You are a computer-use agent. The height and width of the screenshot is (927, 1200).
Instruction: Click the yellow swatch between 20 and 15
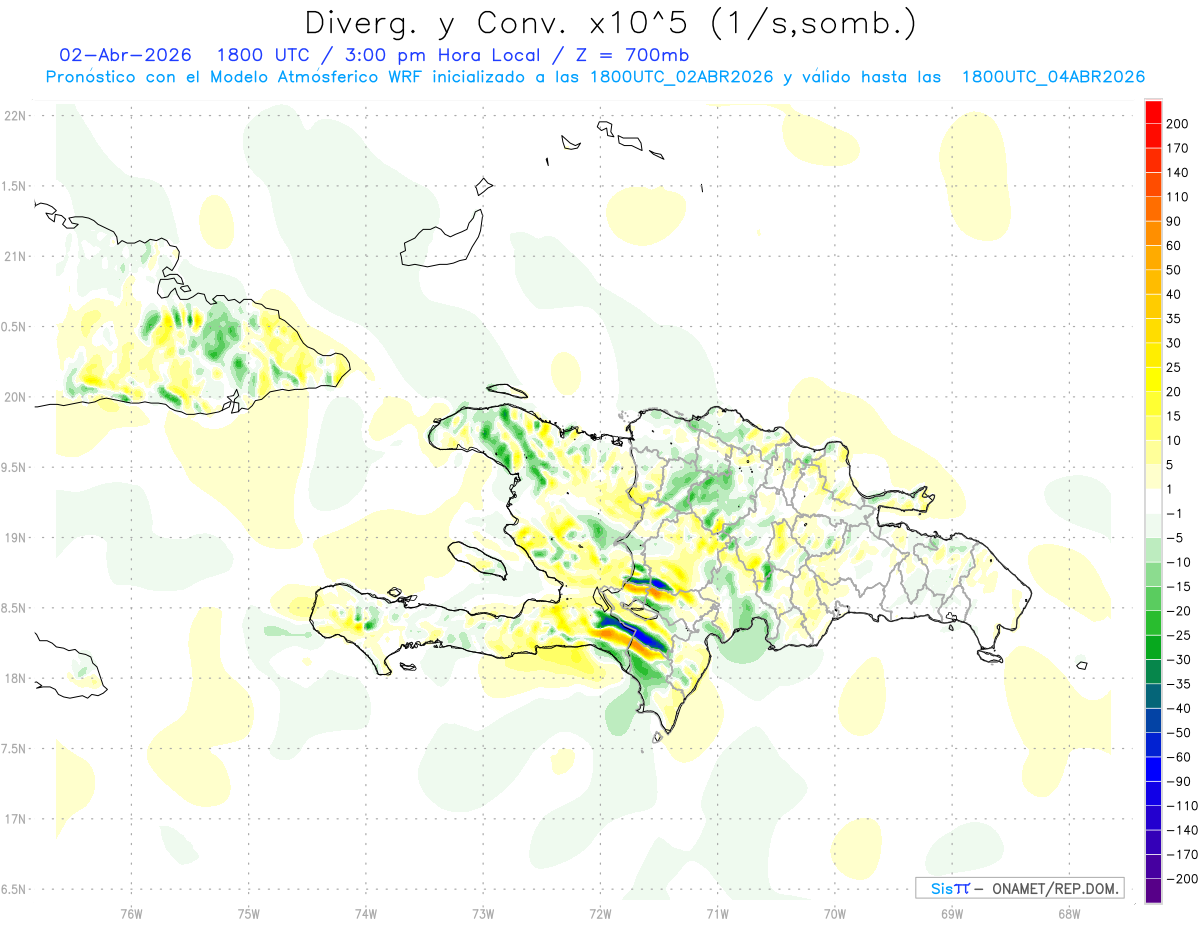pyautogui.click(x=1153, y=404)
